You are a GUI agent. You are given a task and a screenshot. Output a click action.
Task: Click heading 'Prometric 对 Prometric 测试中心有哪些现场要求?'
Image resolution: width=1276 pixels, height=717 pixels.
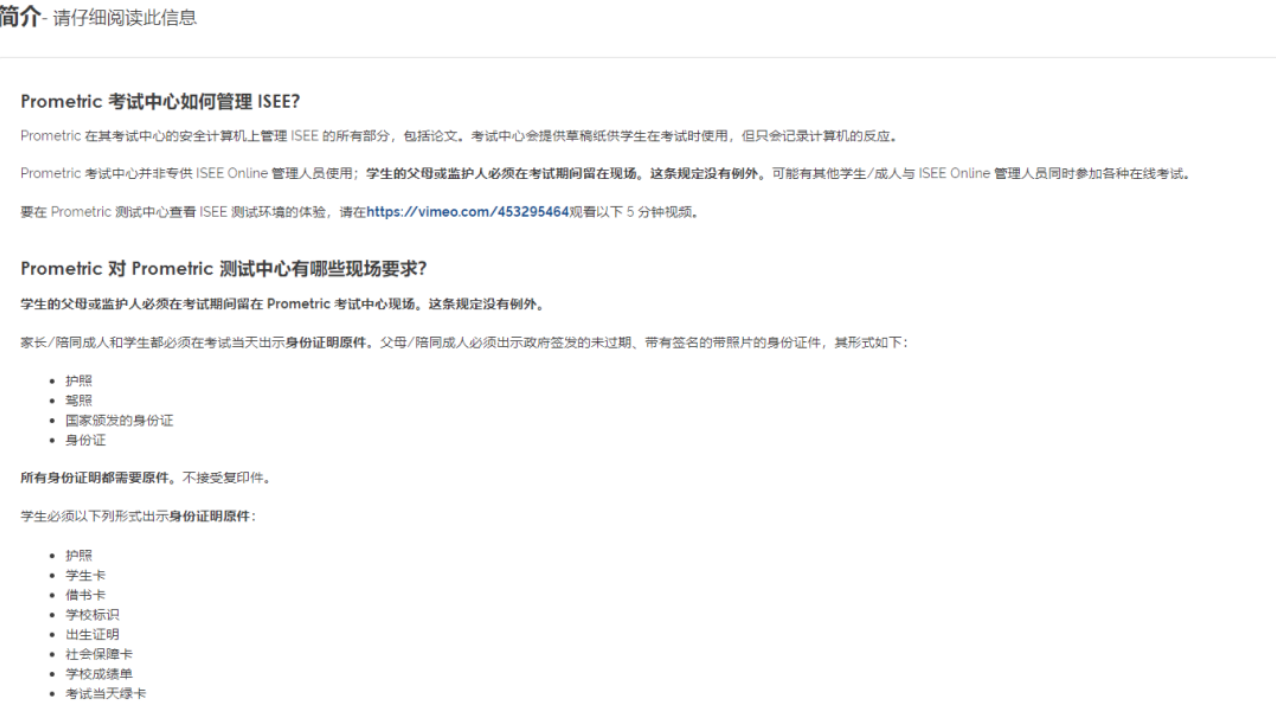pyautogui.click(x=224, y=269)
